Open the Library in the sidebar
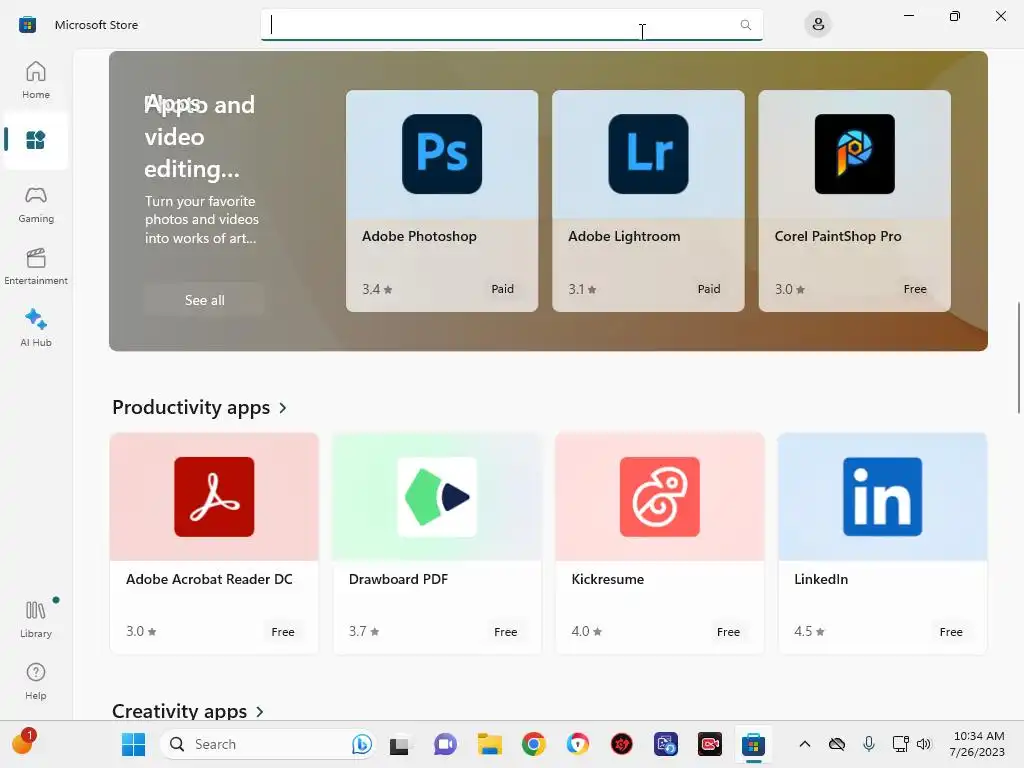This screenshot has width=1024, height=768. (x=36, y=619)
